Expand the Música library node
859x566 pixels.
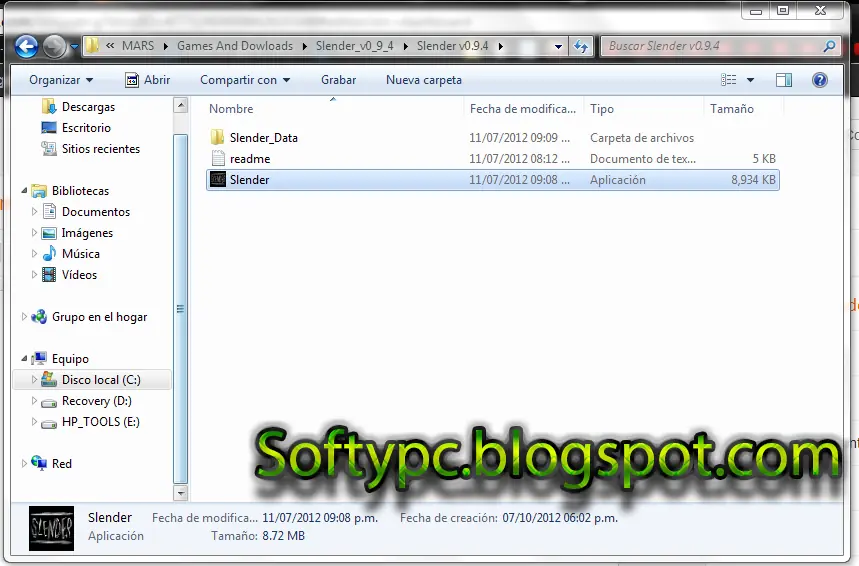(x=34, y=254)
